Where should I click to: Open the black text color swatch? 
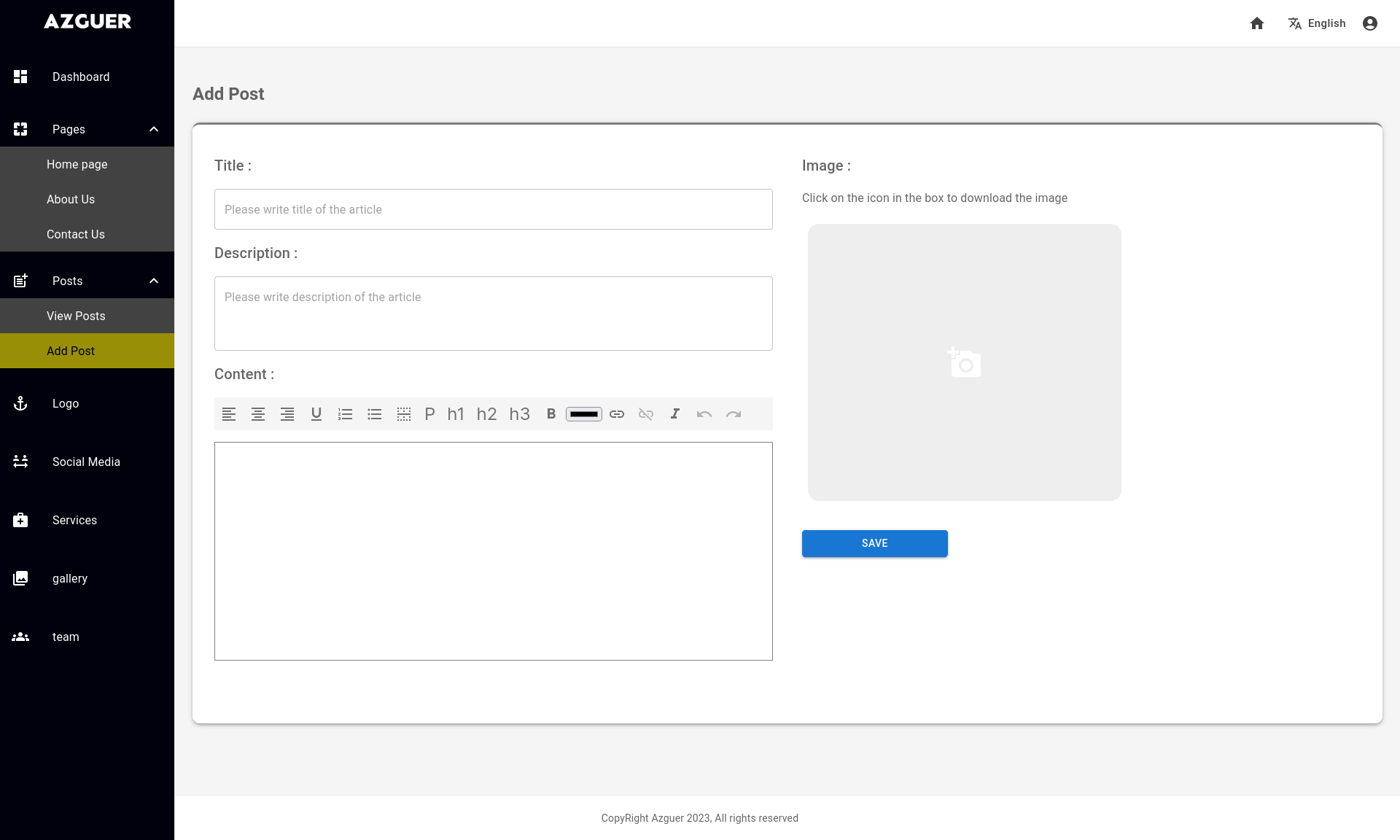tap(584, 414)
